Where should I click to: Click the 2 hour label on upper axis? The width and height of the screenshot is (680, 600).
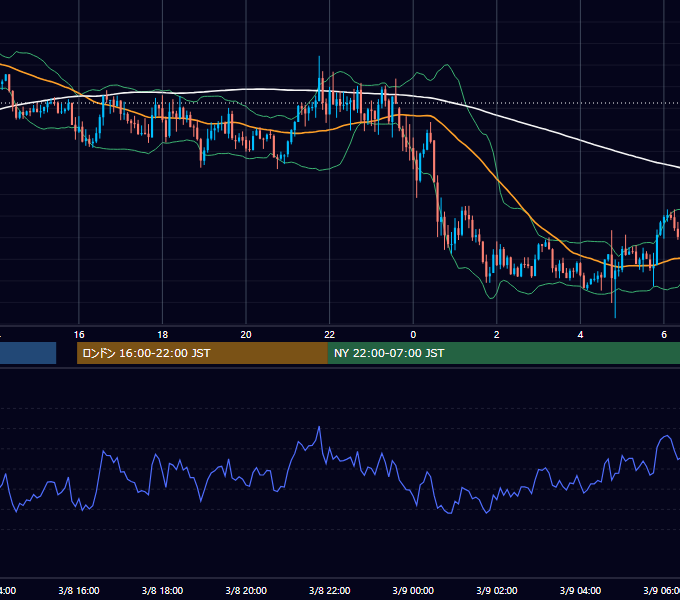pos(497,335)
